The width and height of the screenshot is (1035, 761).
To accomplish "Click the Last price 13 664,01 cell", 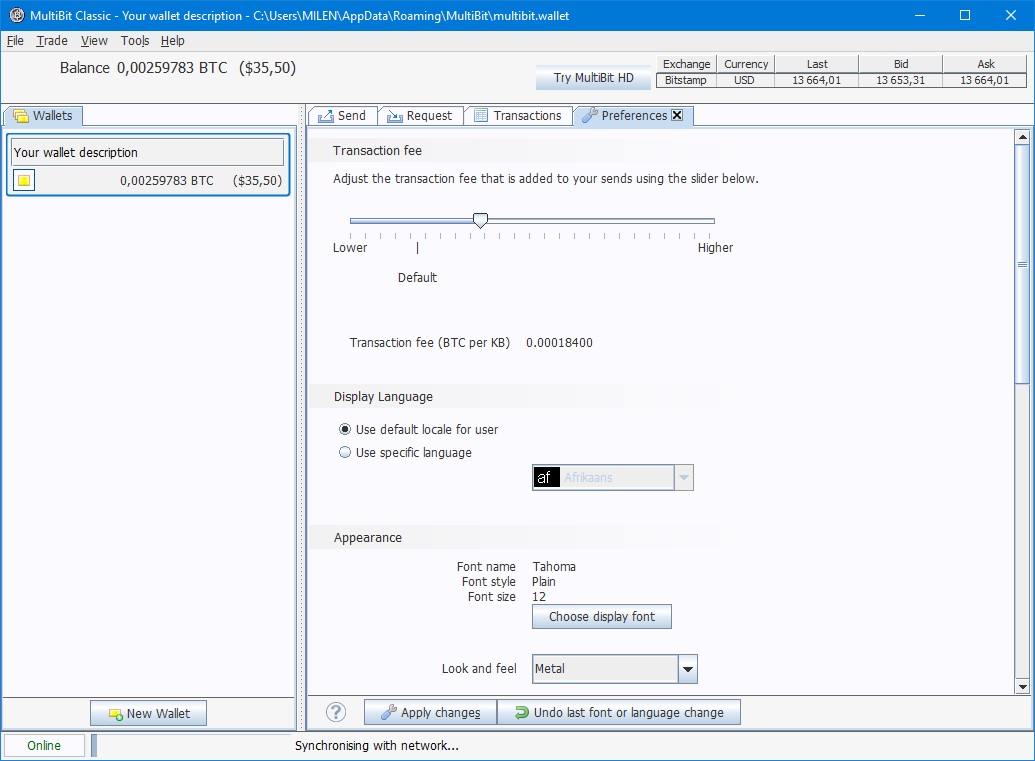I will tap(817, 80).
